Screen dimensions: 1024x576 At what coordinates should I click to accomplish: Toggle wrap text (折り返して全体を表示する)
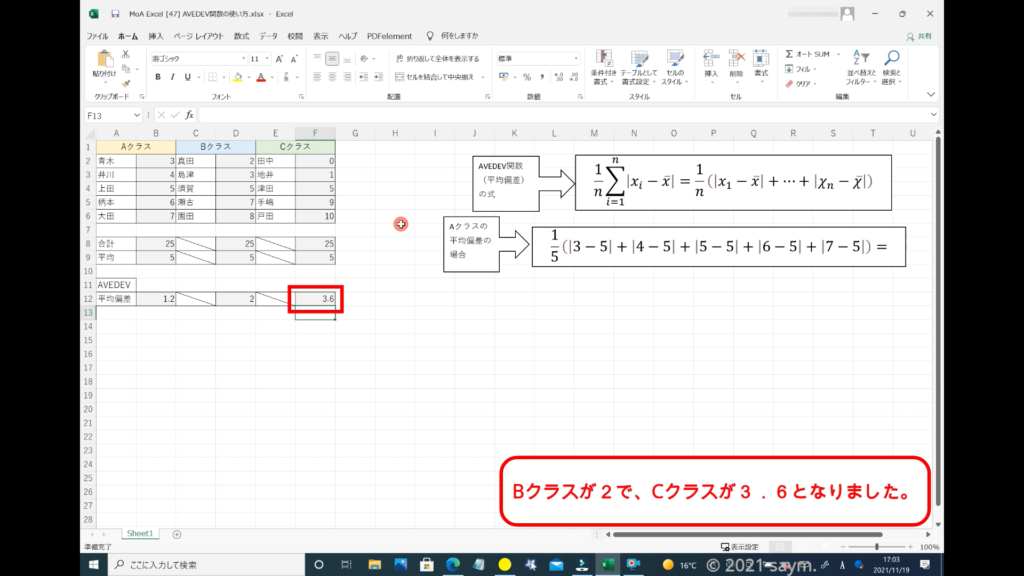tap(436, 59)
